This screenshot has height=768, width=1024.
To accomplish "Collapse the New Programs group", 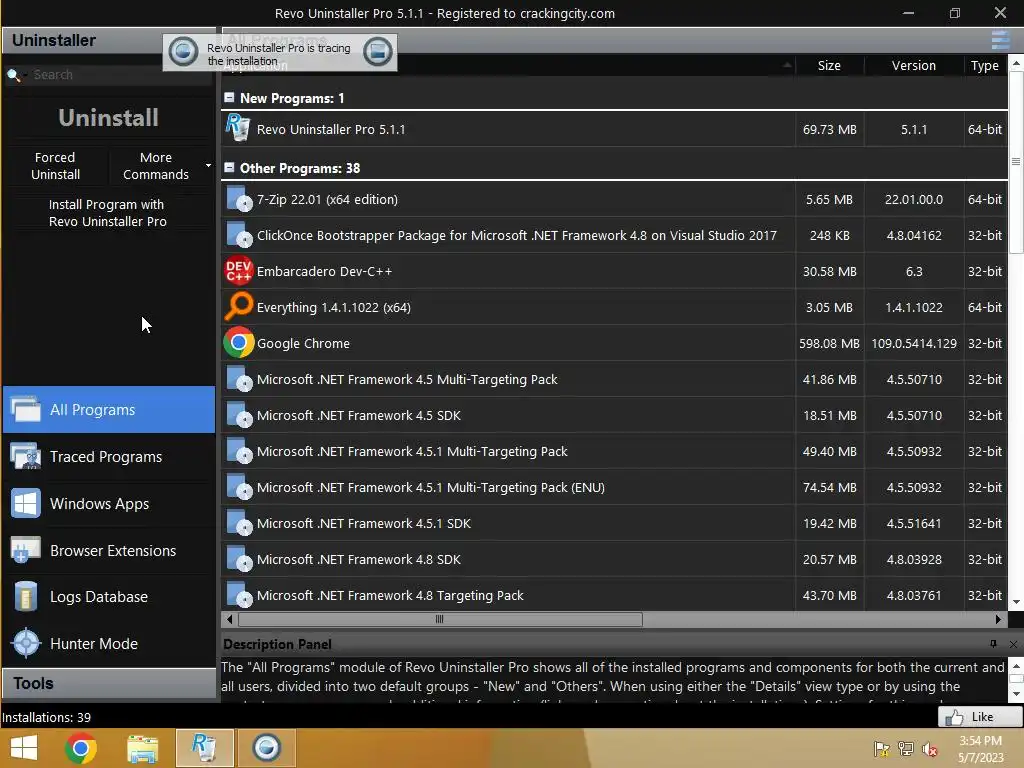I will [229, 97].
